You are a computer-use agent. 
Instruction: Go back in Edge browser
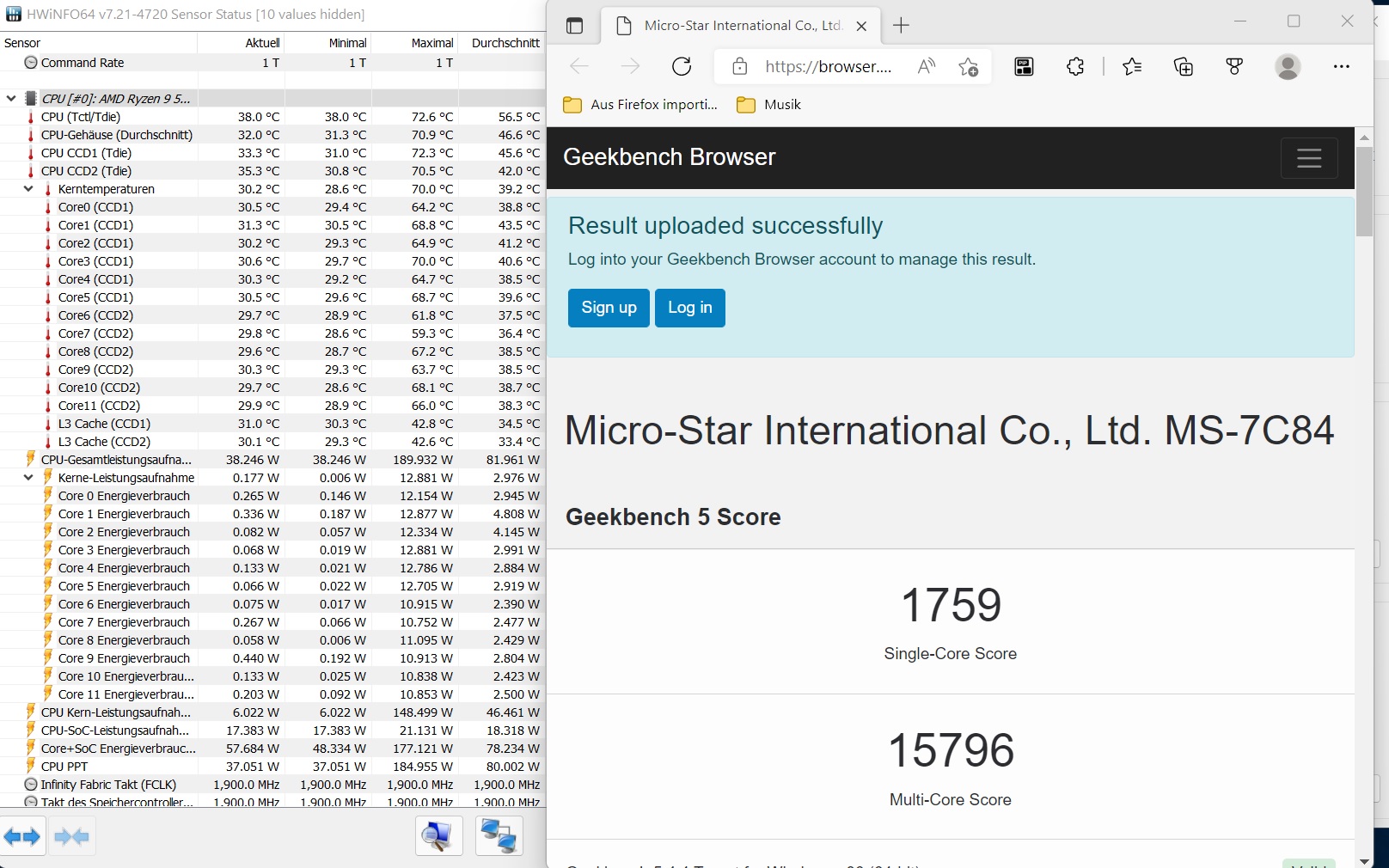(579, 66)
